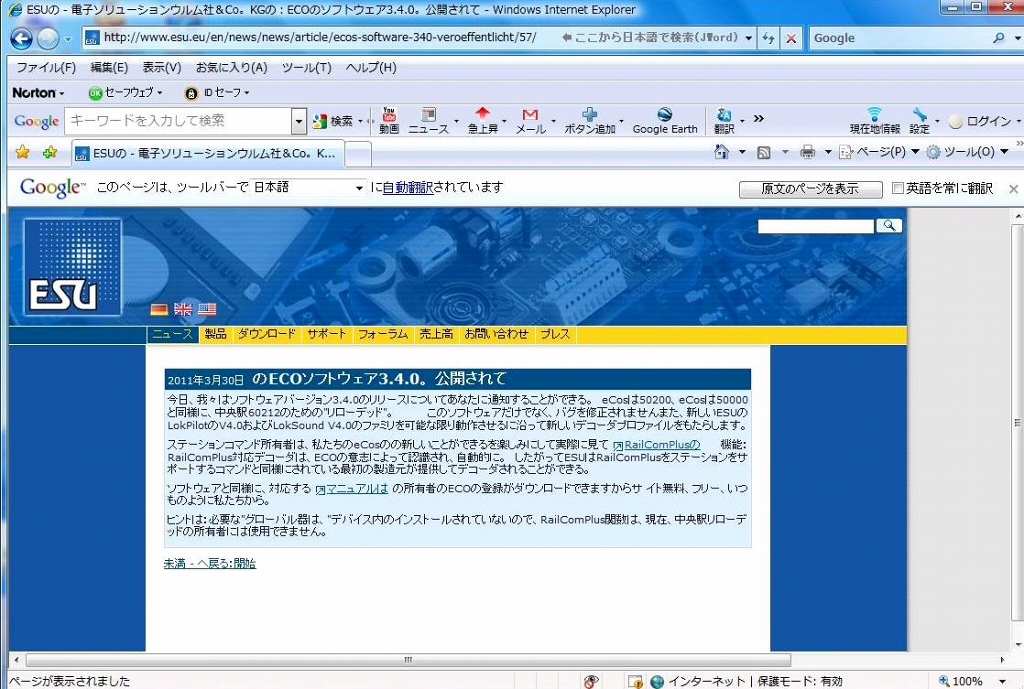Image resolution: width=1024 pixels, height=689 pixels.
Task: Go to the Home page icon
Action: 721,152
